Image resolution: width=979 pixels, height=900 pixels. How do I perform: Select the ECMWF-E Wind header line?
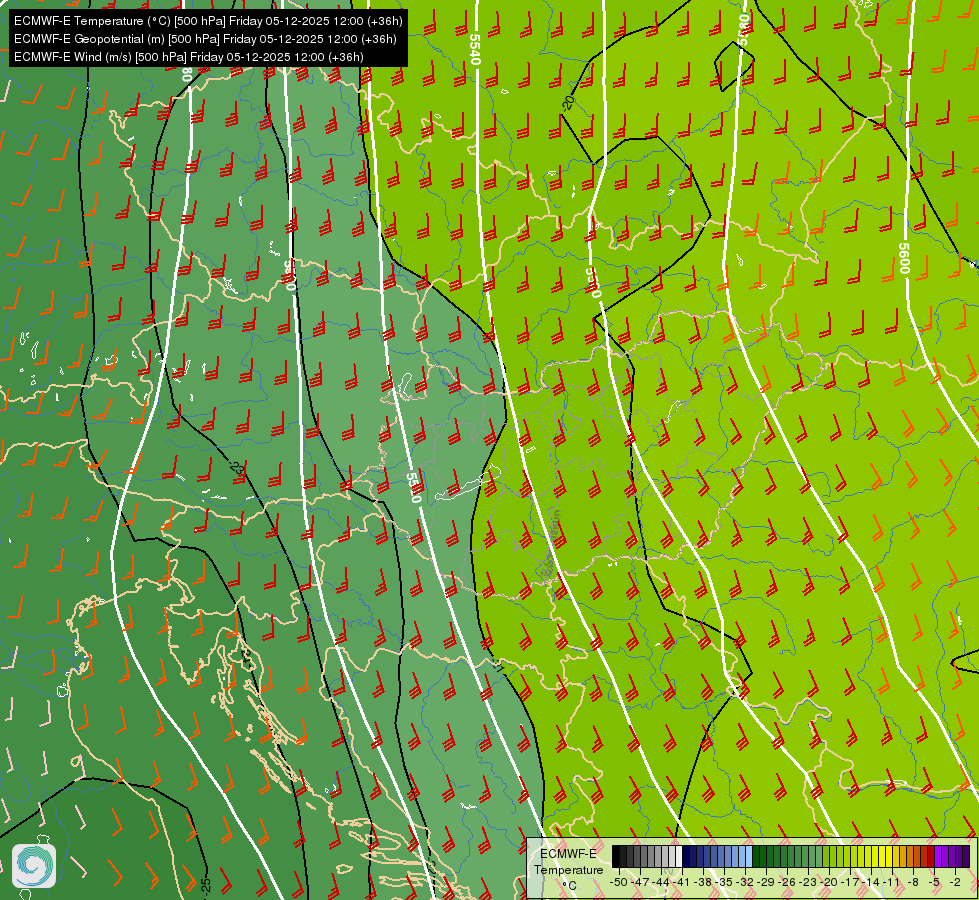[189, 57]
